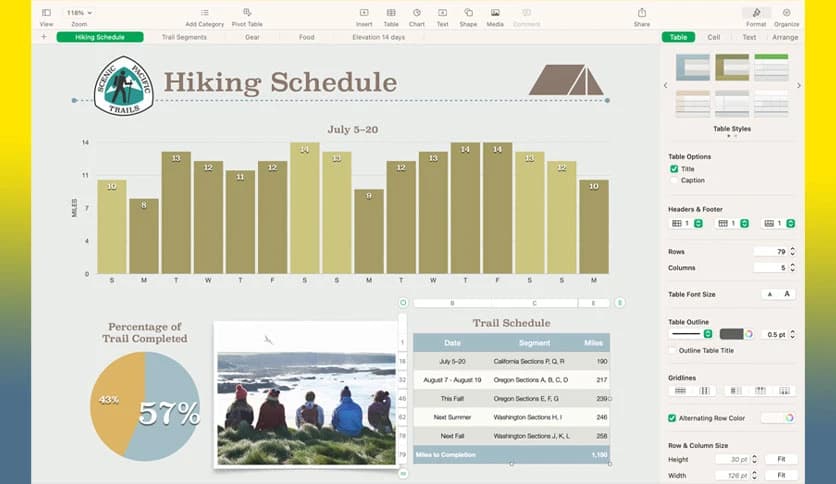Screen dimensions: 836x484
Task: Click the 'Miles to Completion' footer cell
Action: tap(452, 455)
